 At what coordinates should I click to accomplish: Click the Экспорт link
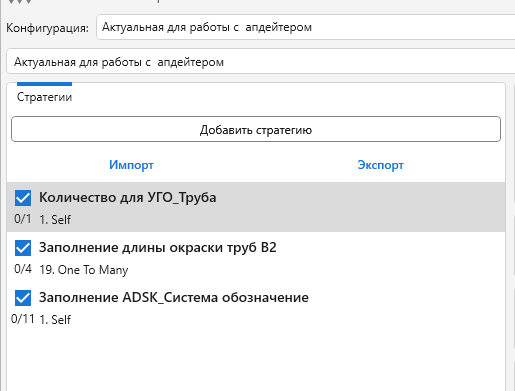(380, 165)
